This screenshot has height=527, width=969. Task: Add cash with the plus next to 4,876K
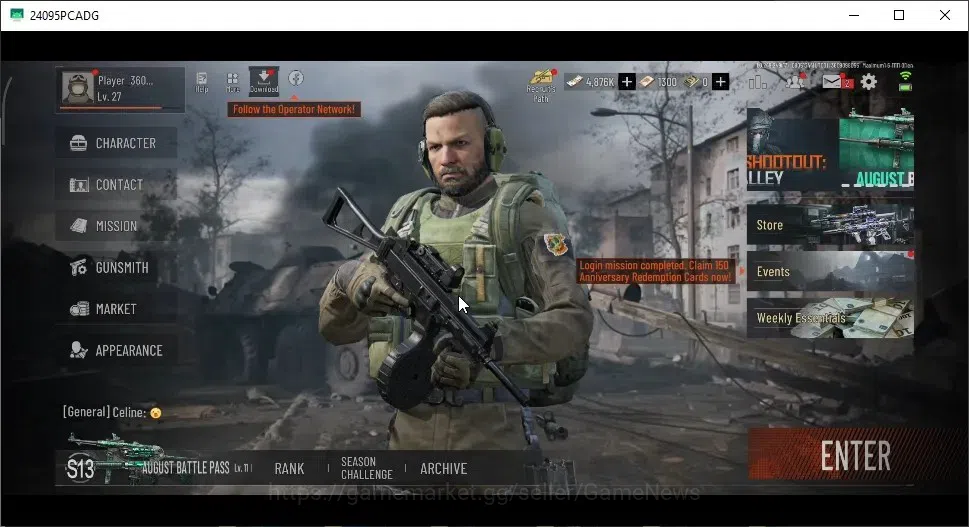pyautogui.click(x=627, y=82)
